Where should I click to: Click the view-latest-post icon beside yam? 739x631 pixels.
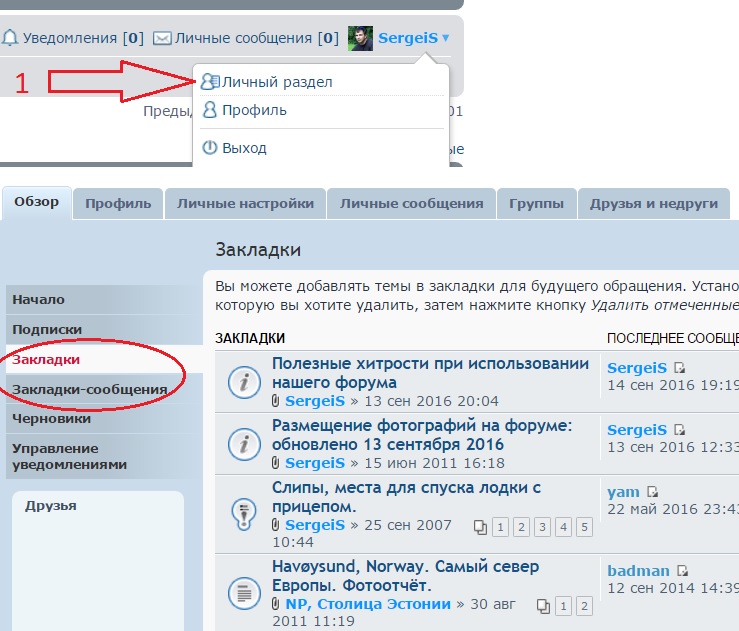[x=653, y=492]
